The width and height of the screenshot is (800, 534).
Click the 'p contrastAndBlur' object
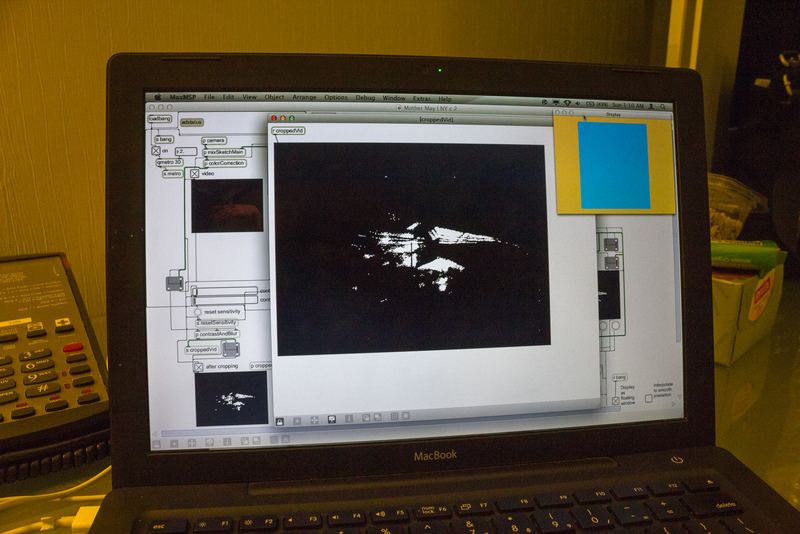point(217,334)
